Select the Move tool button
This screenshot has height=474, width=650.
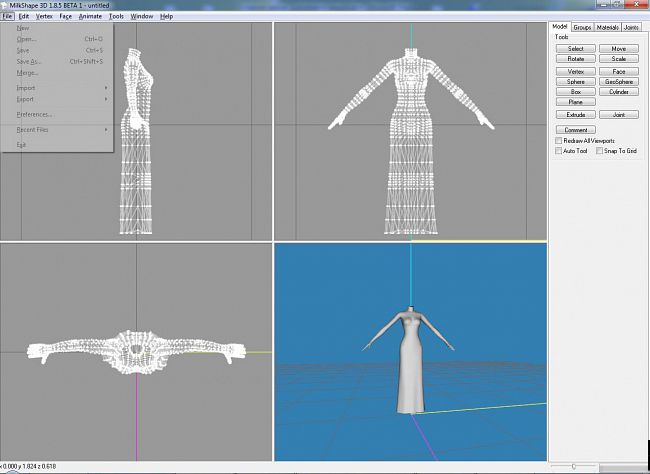click(619, 48)
